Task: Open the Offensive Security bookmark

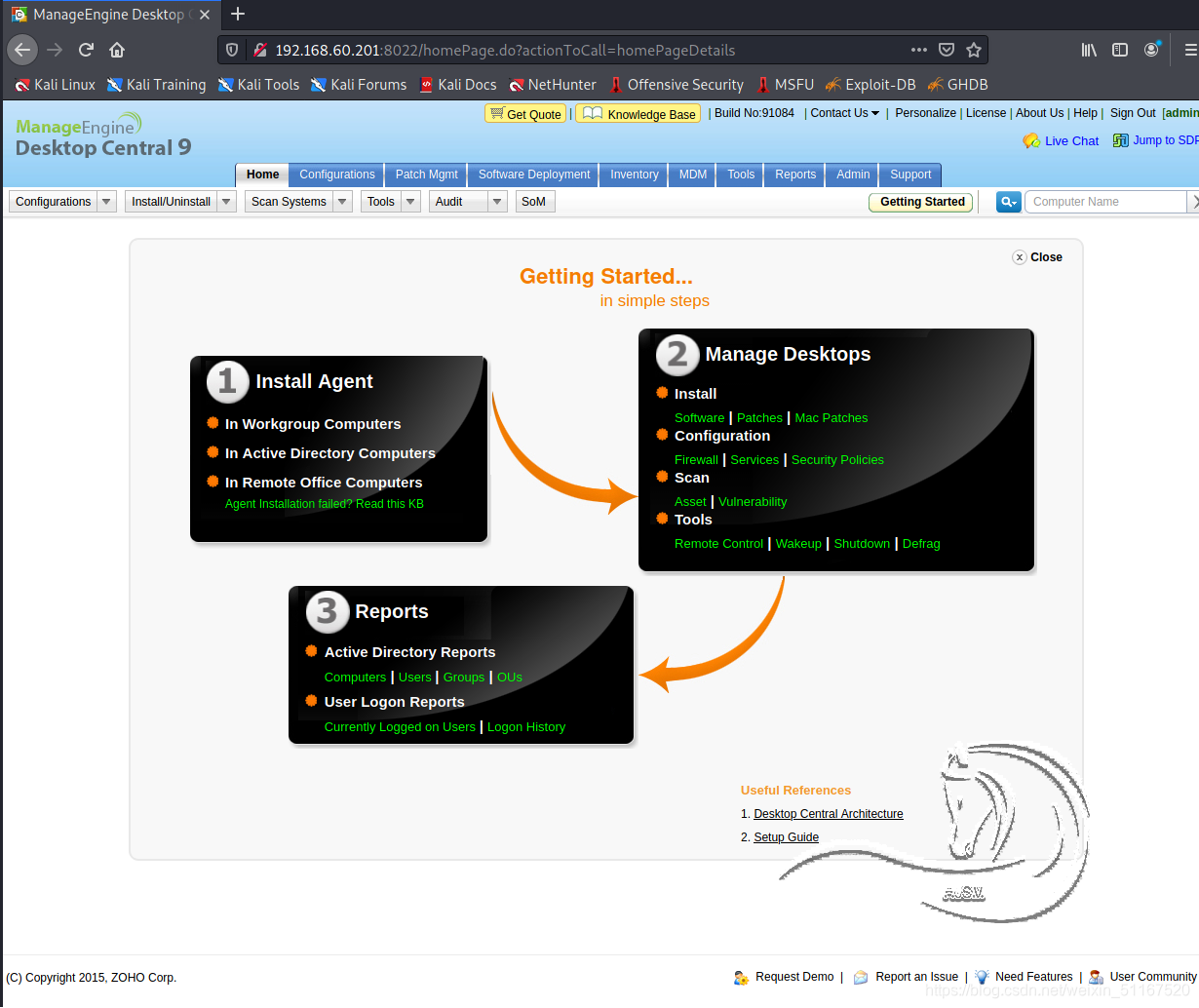Action: coord(676,85)
